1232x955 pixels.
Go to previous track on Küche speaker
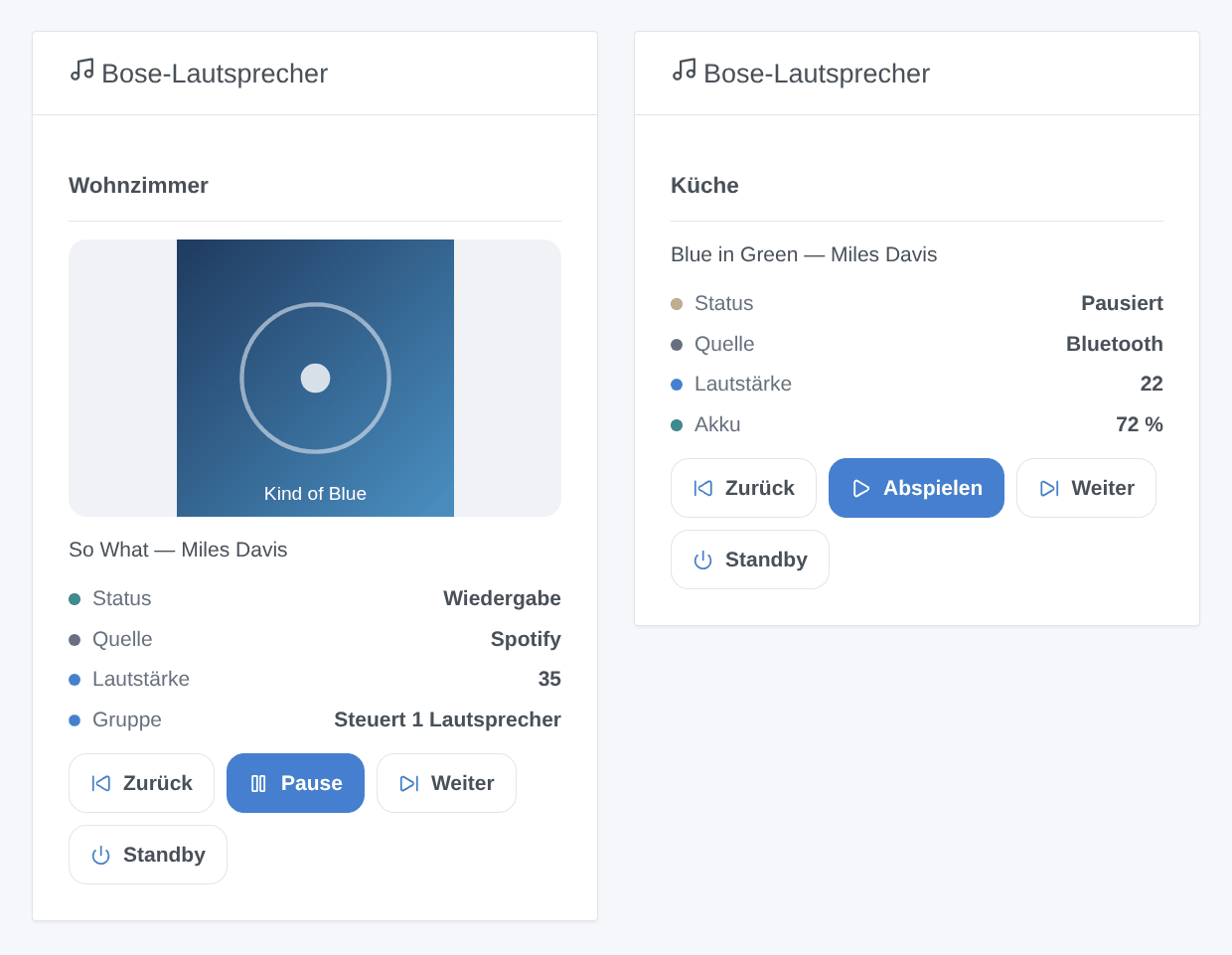tap(743, 488)
